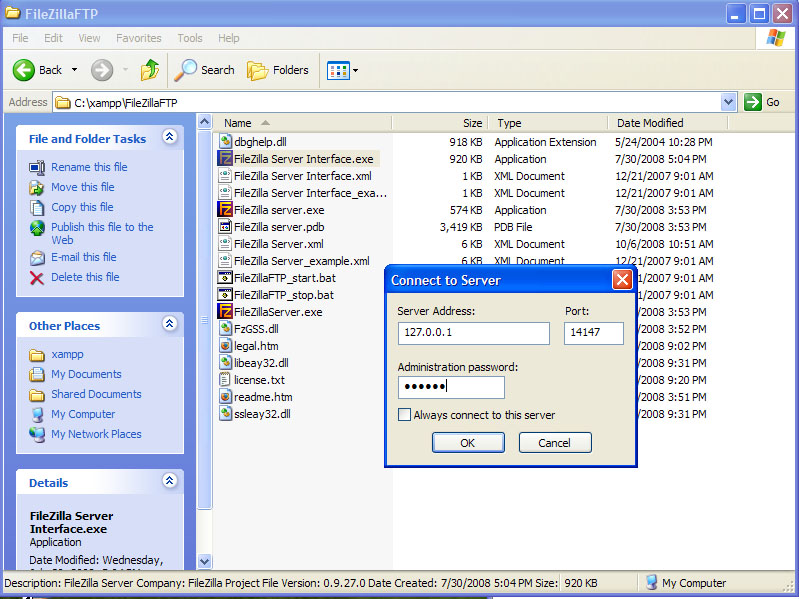Image resolution: width=799 pixels, height=599 pixels.
Task: Click the Back arrow icon in toolbar
Action: pyautogui.click(x=23, y=70)
